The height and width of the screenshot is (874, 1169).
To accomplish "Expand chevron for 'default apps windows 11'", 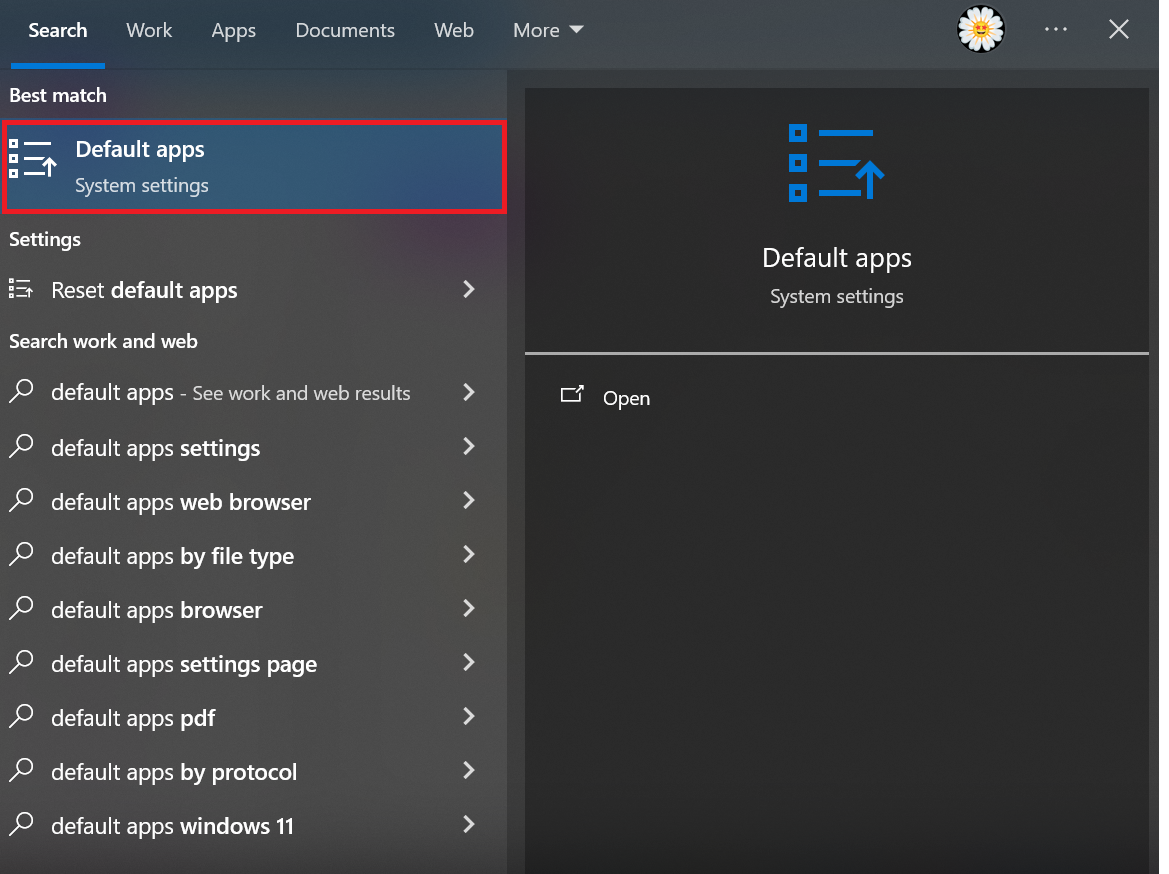I will pos(468,825).
